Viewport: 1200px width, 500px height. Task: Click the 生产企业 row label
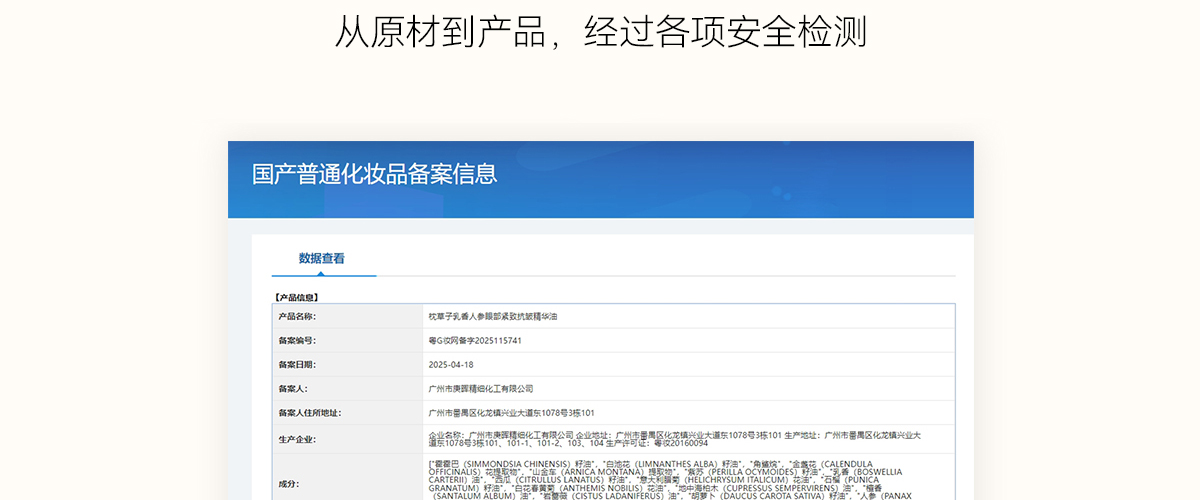click(296, 439)
